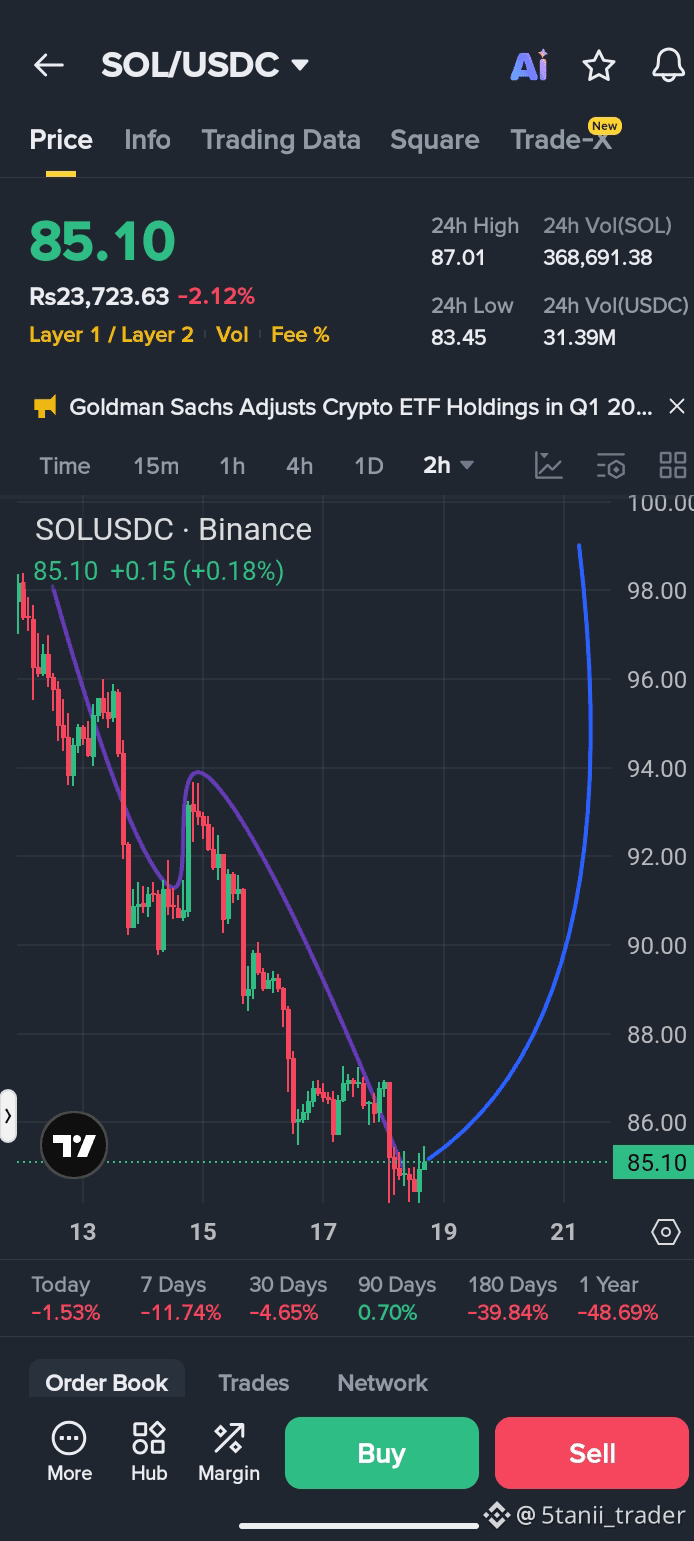Click the 180 Days -39.84% performance
This screenshot has height=1541, width=694.
[512, 1299]
